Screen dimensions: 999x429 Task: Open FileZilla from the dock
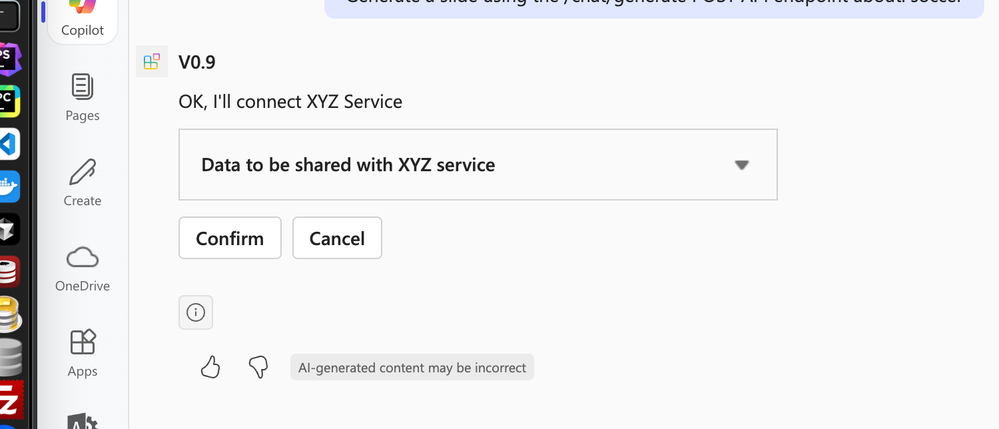point(9,403)
